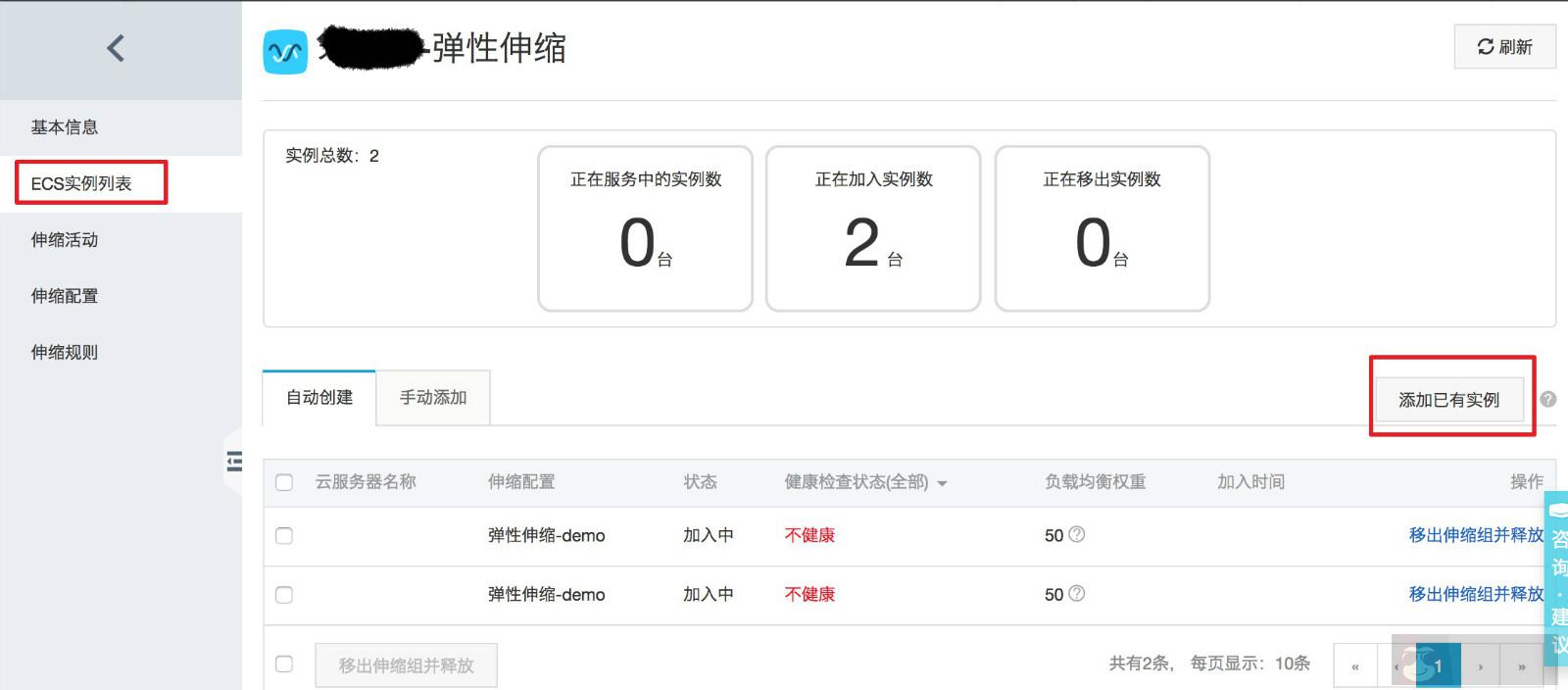Tick the checkbox beside the bottom 移出伸缩组并释放 button
This screenshot has width=1568, height=690.
(284, 665)
